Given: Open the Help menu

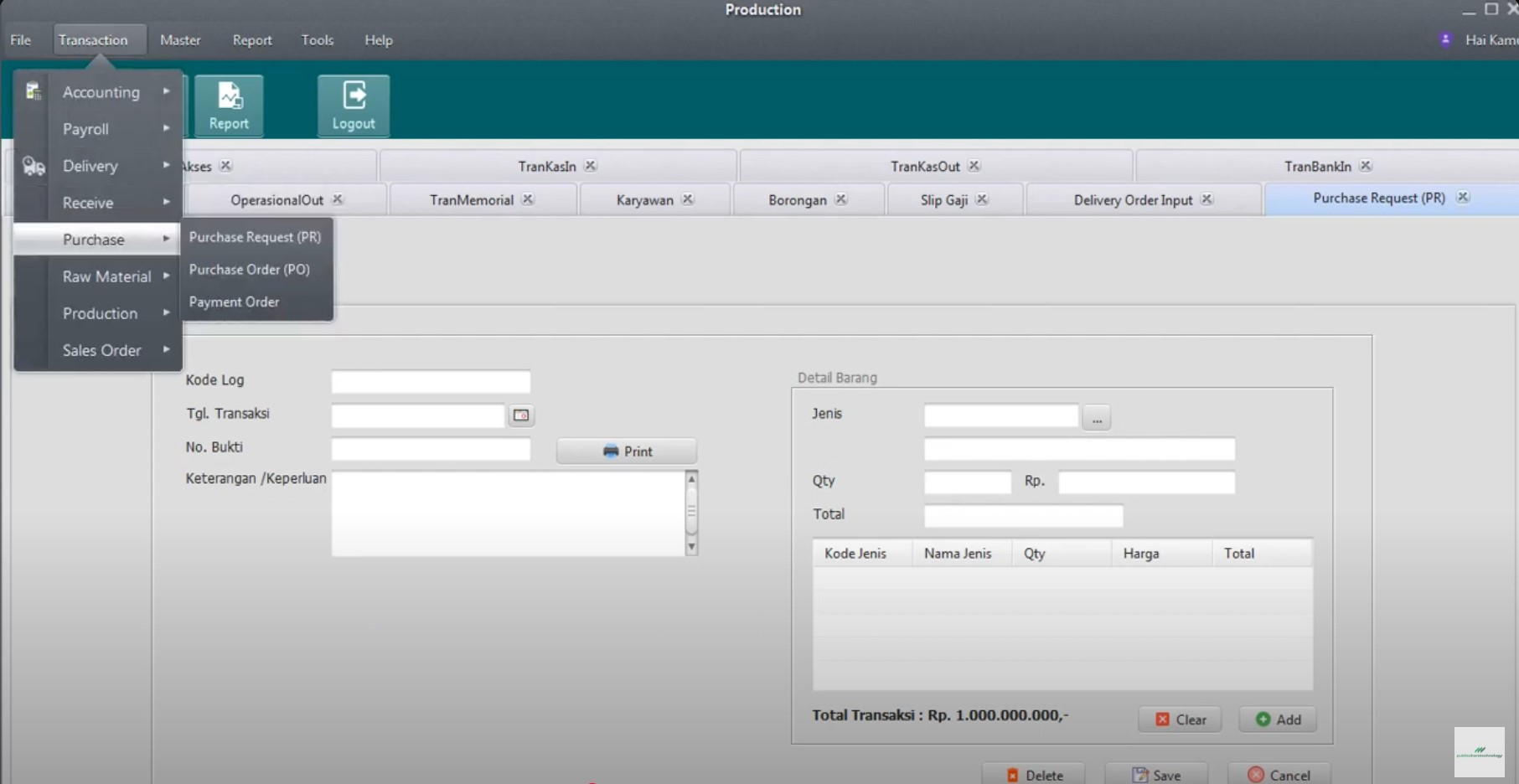Looking at the screenshot, I should [x=379, y=40].
